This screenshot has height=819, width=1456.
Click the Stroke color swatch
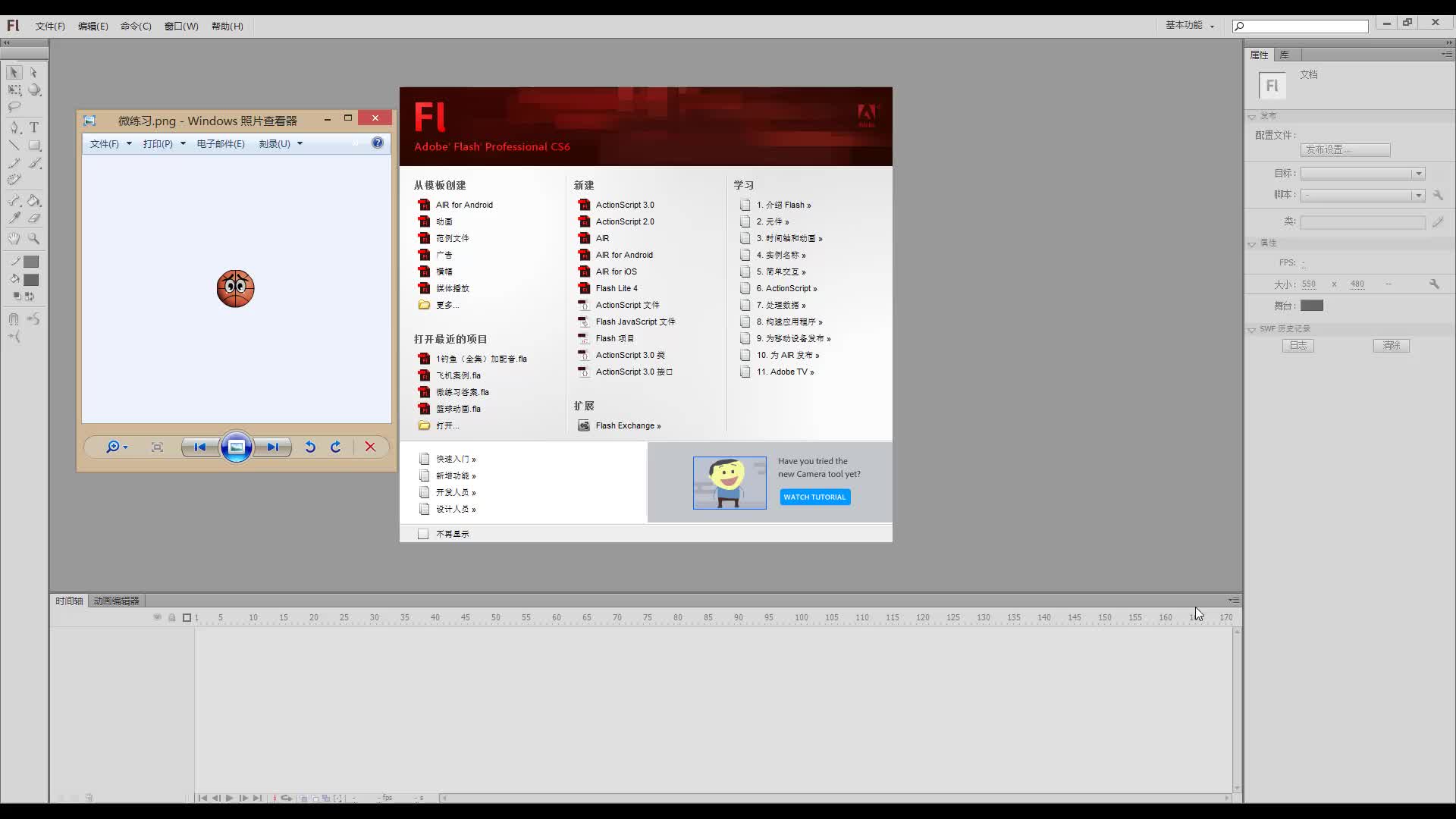click(31, 262)
